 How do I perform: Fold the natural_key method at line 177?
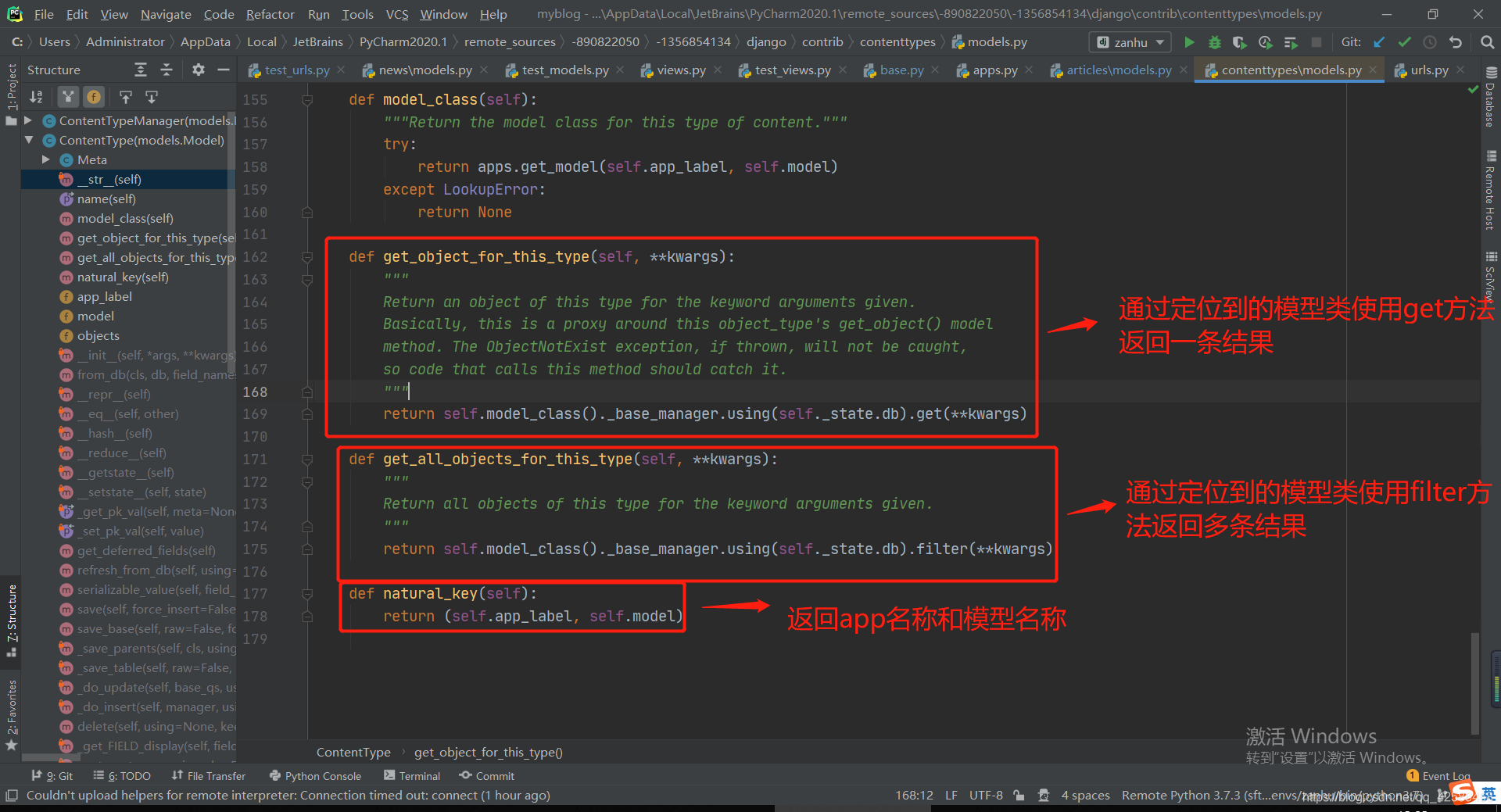click(307, 594)
